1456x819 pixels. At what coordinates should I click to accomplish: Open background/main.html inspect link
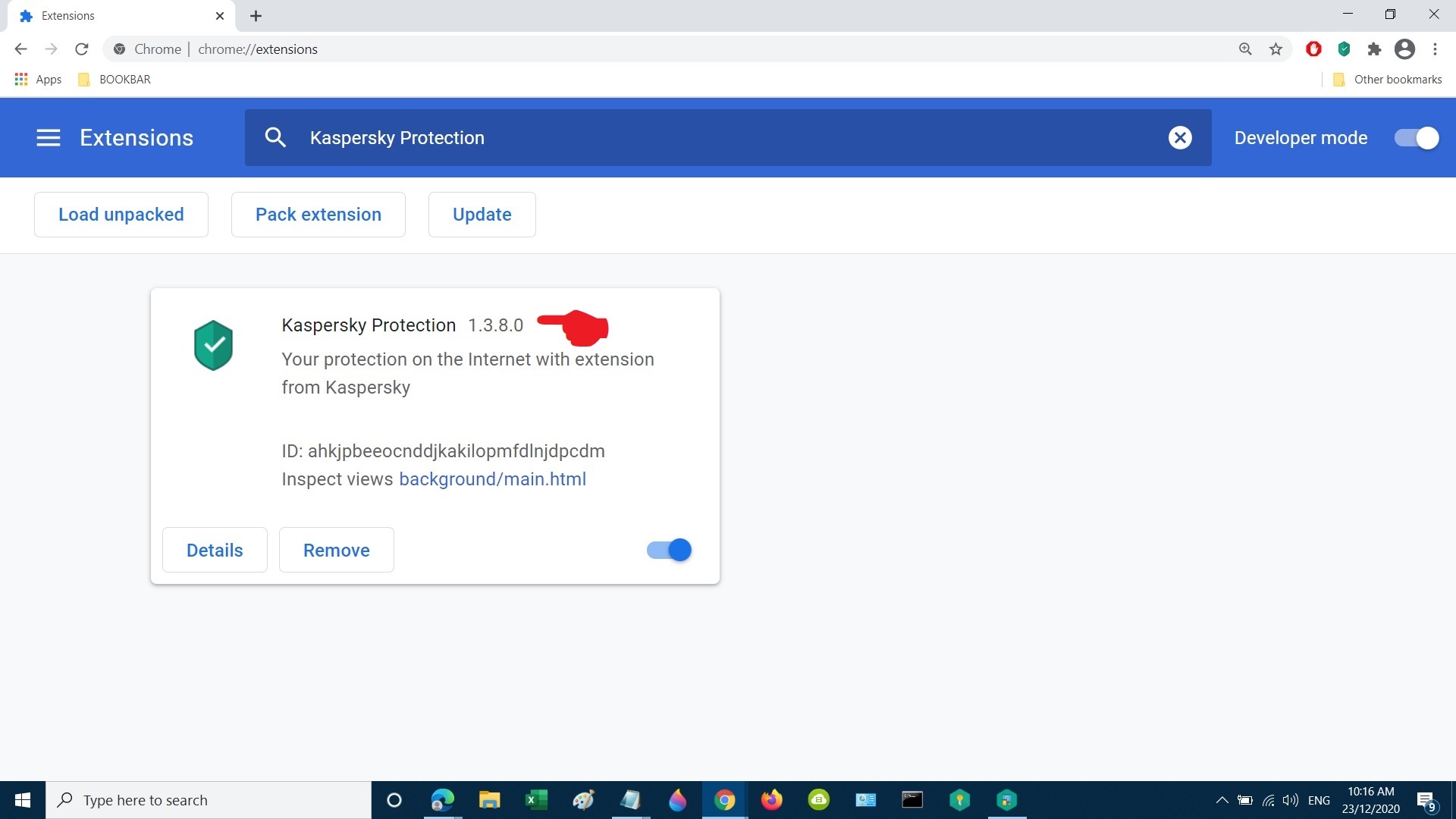tap(492, 479)
